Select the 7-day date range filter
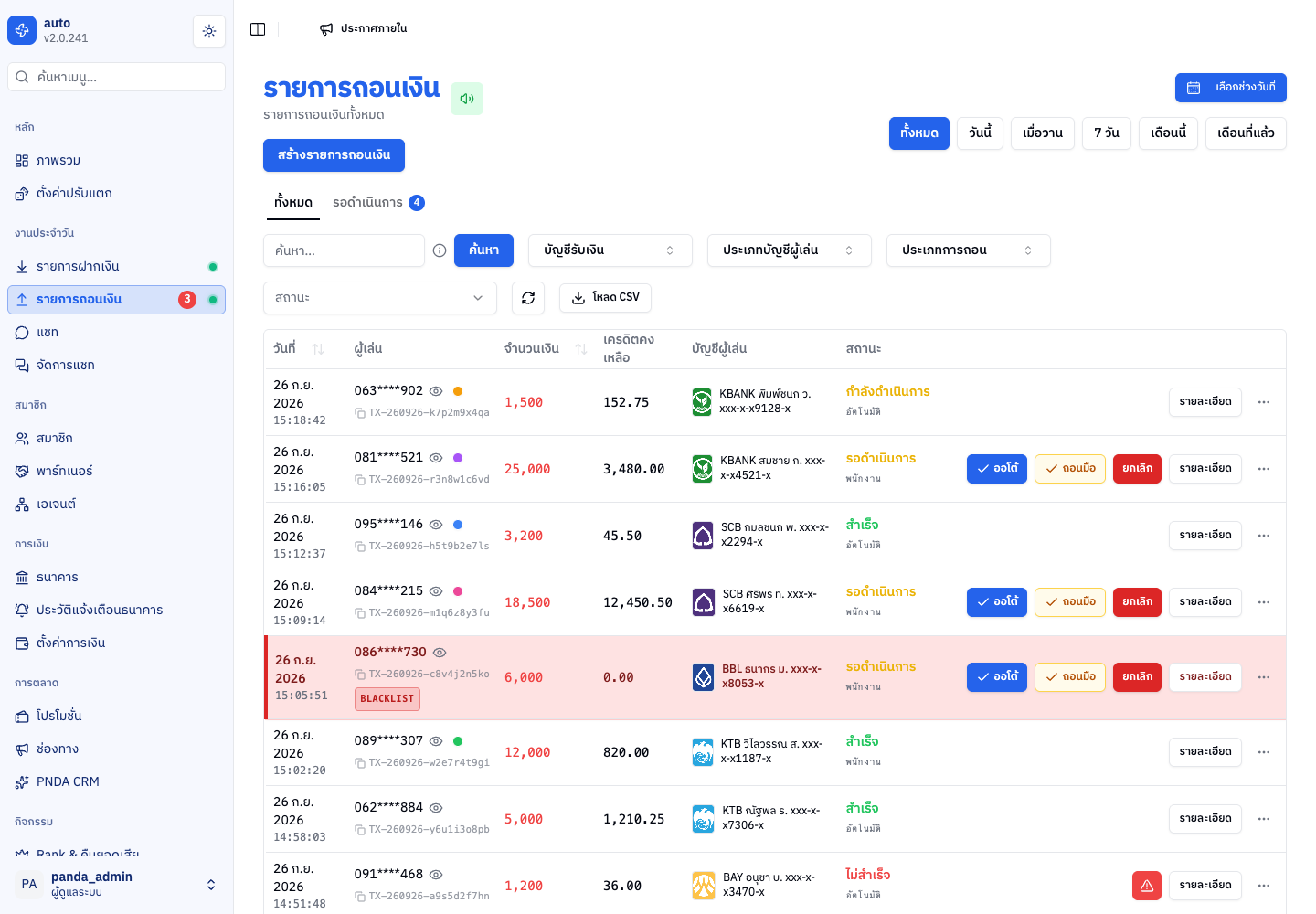Screen dimensions: 1316x914 click(x=1107, y=133)
